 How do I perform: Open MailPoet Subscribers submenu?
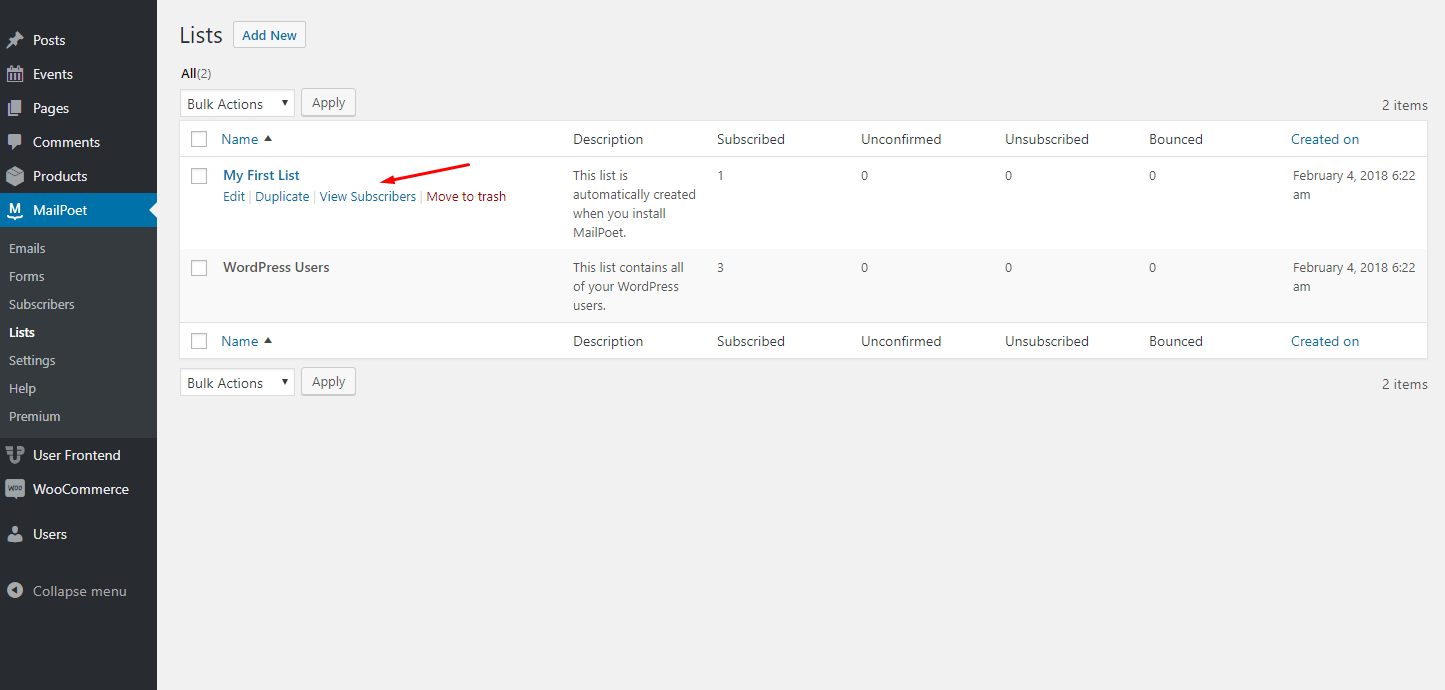pyautogui.click(x=42, y=304)
